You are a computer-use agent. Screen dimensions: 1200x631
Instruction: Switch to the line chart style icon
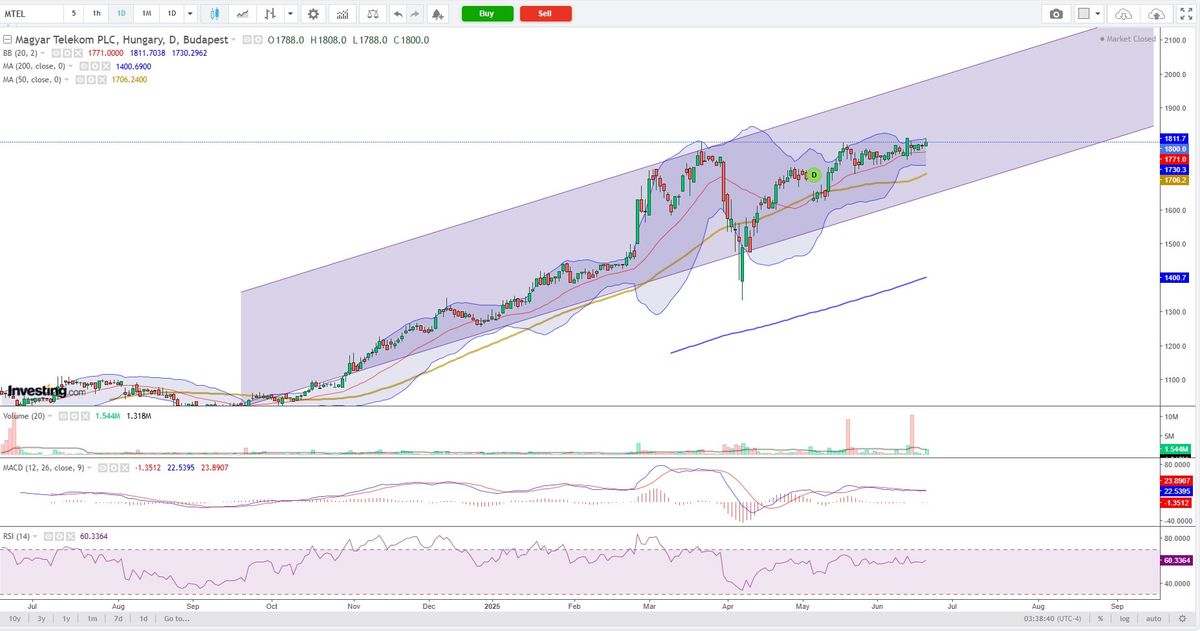pos(242,14)
